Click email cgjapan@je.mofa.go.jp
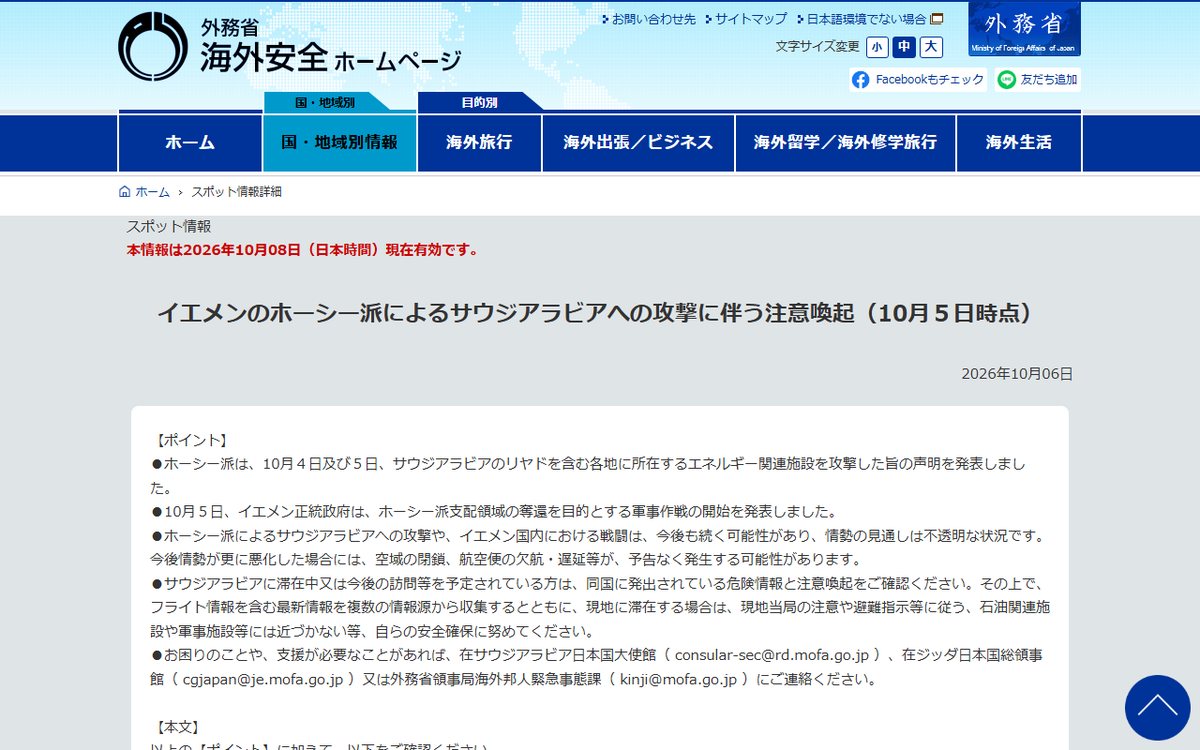 tap(264, 679)
